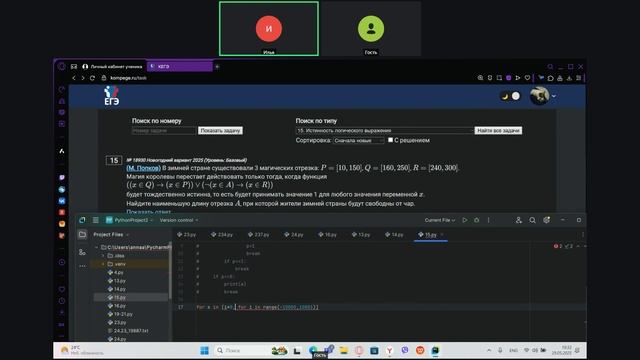The height and width of the screenshot is (360, 640).
Task: Open PyCharm Search Everywhere magnifier
Action: pyautogui.click(x=532, y=220)
